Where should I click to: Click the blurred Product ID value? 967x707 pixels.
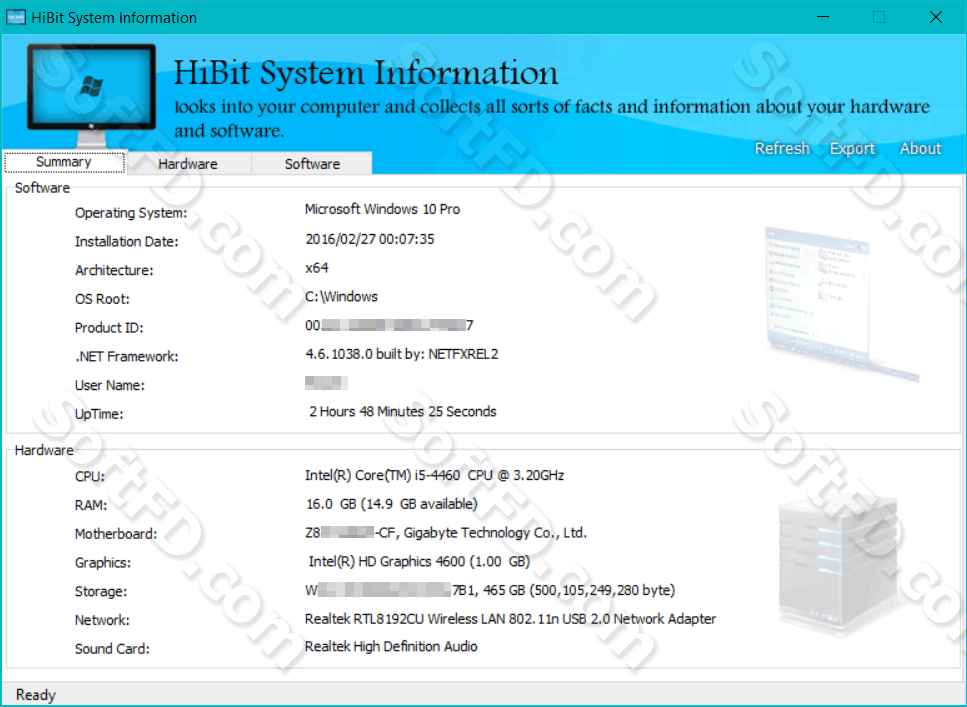pos(389,325)
